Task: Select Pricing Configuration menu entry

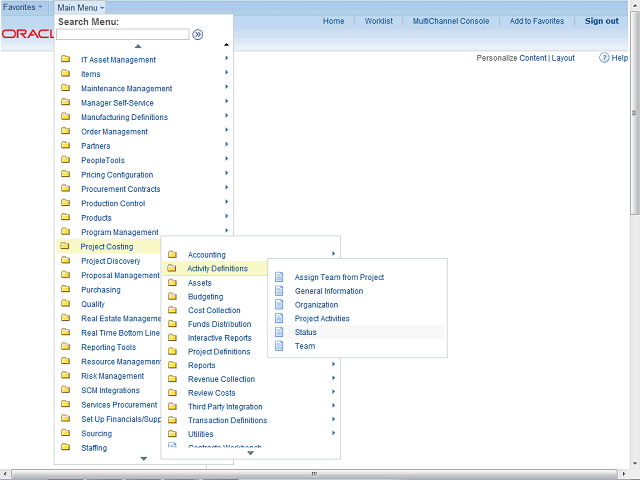Action: pos(117,175)
